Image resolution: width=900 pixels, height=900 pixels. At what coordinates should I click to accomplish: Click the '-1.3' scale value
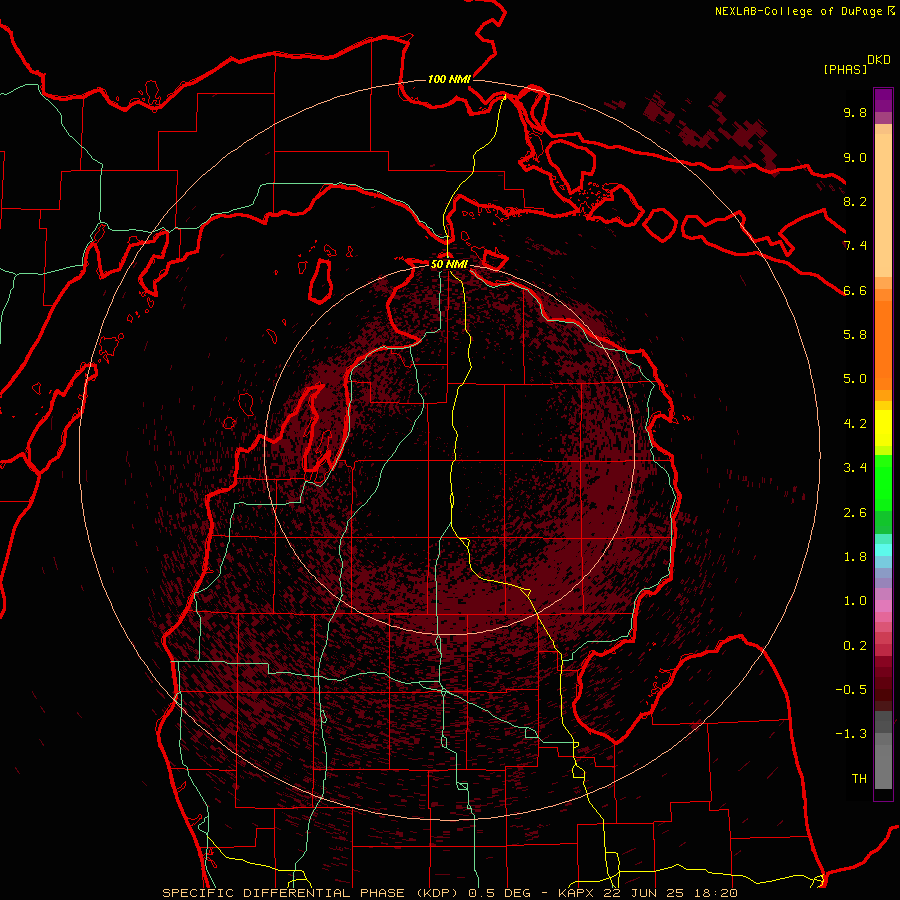click(851, 734)
